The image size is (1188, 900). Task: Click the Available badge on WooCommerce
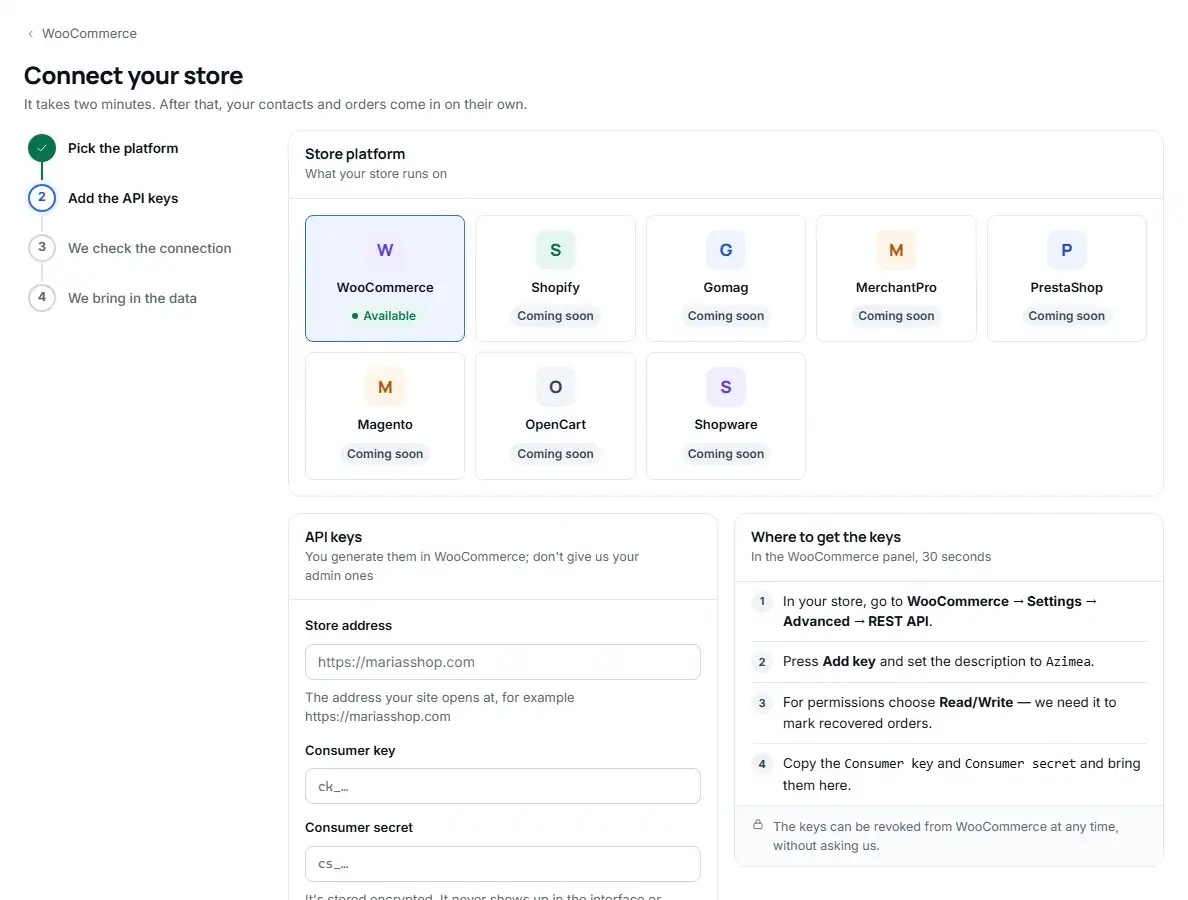pyautogui.click(x=385, y=316)
